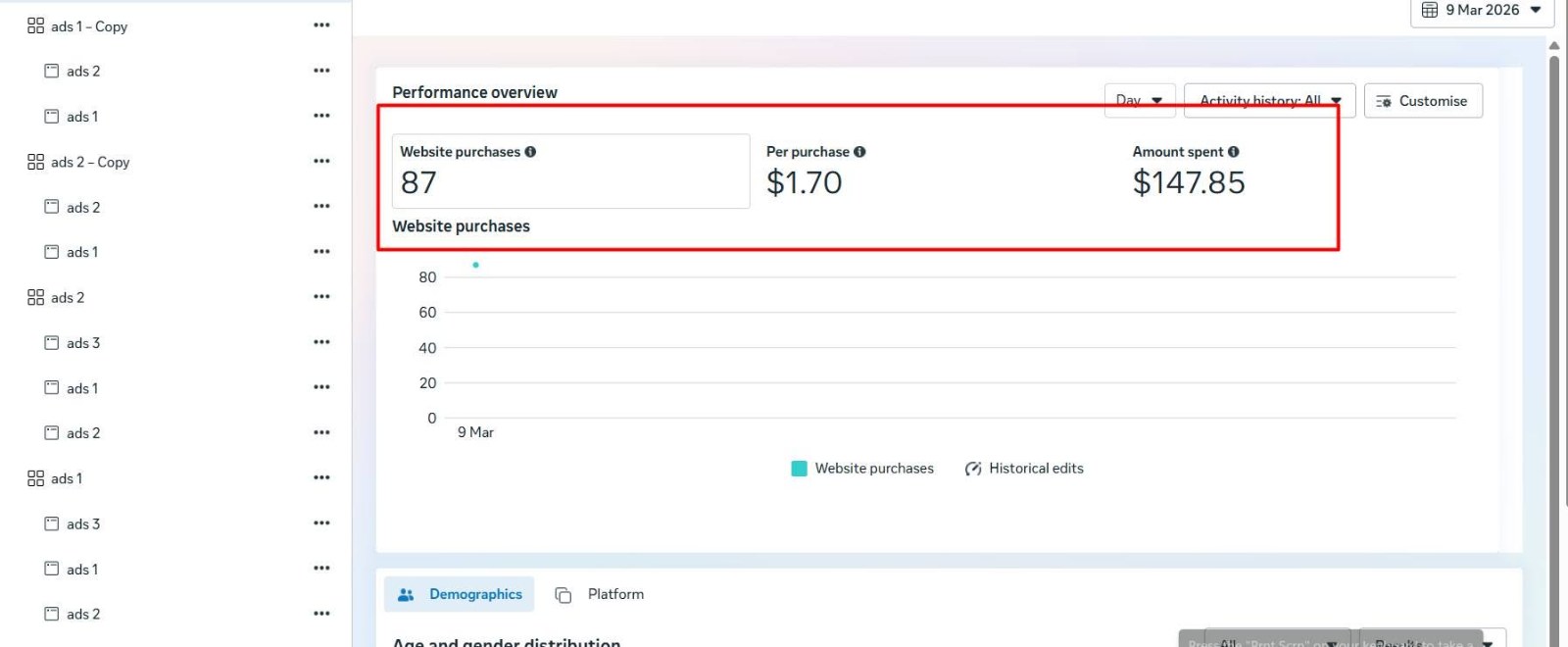Open more options for ads 2 – Copy campaign
This screenshot has height=647, width=1568.
(321, 161)
